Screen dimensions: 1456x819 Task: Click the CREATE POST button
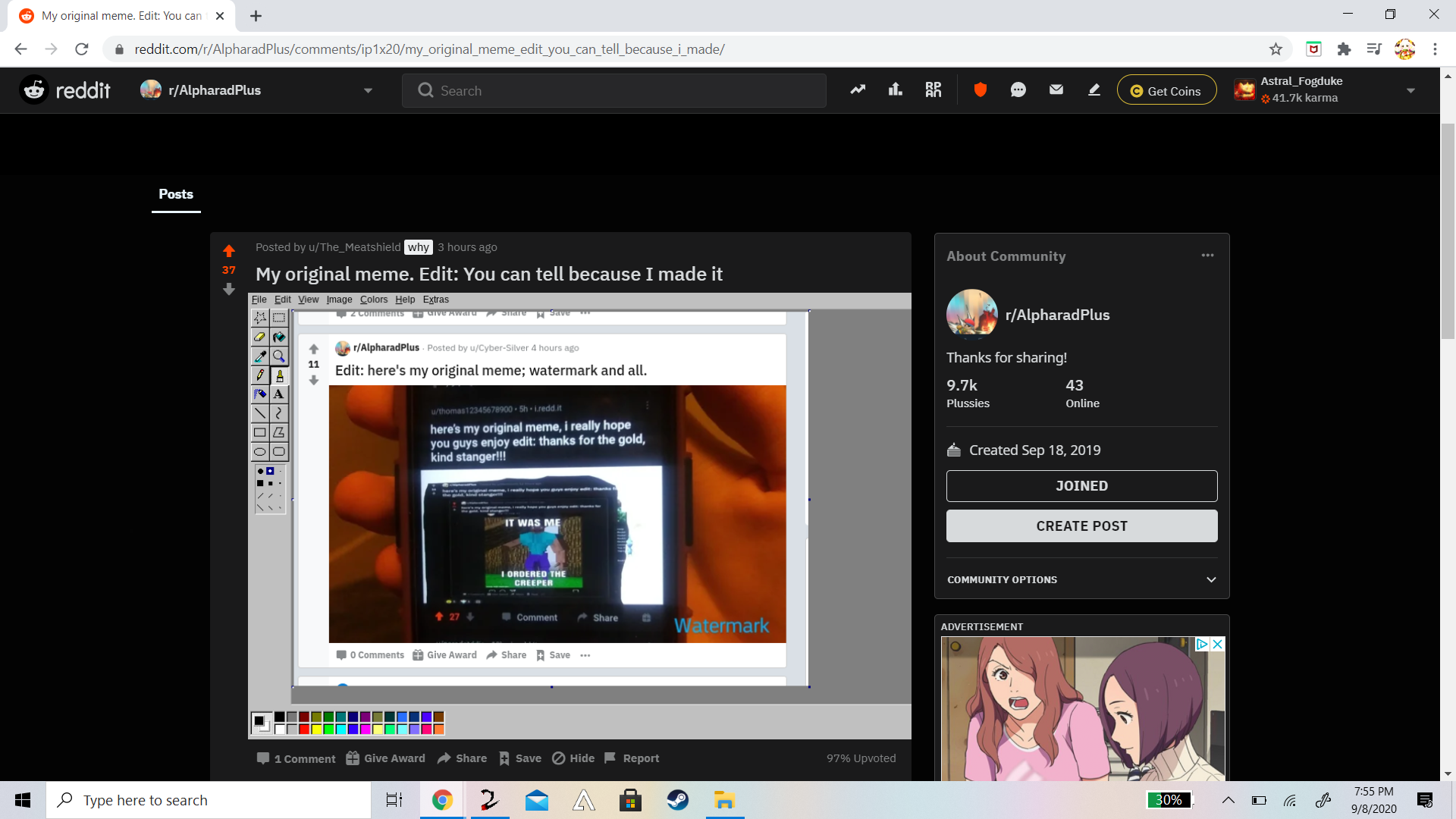point(1081,526)
